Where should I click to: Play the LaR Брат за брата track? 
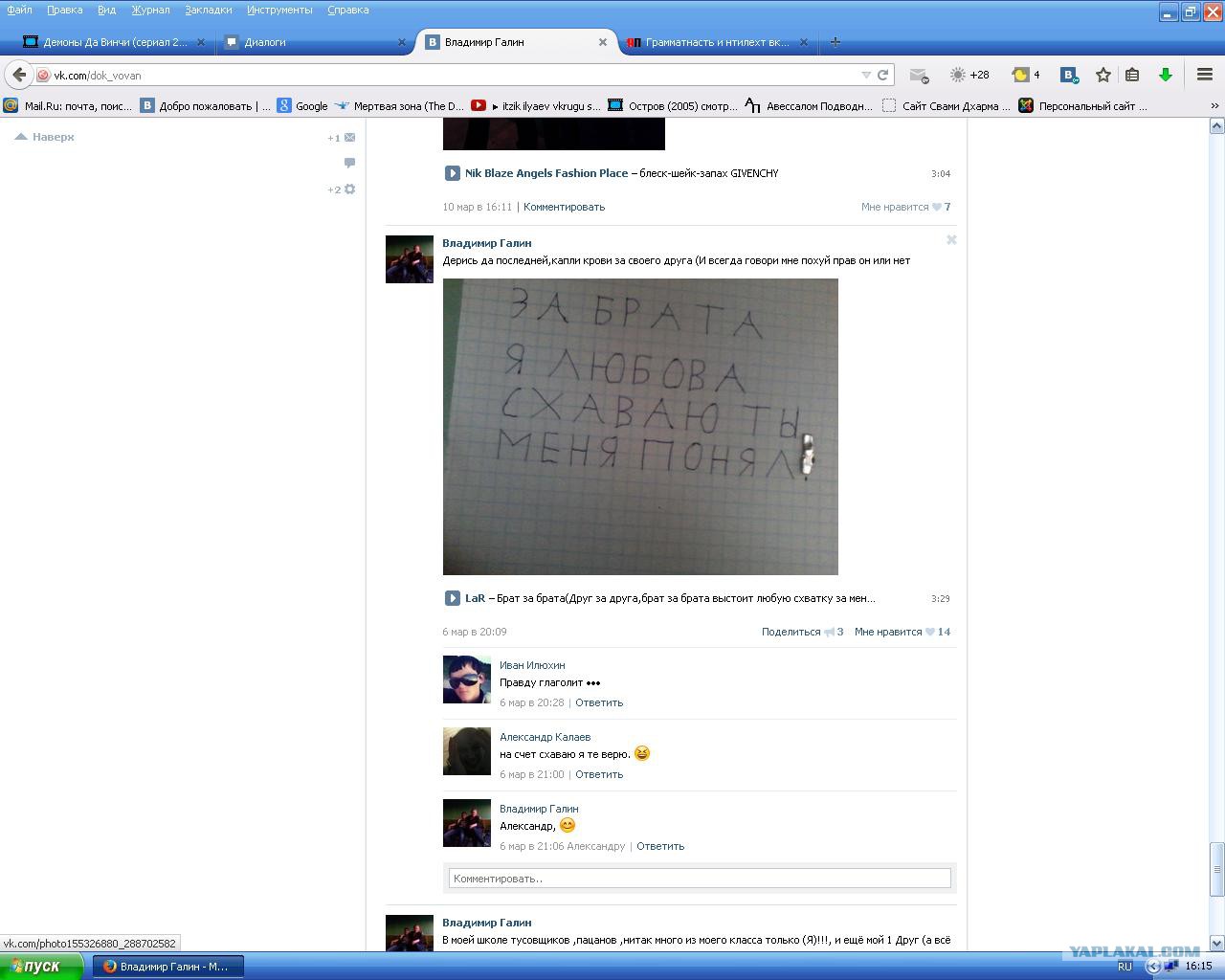click(x=452, y=598)
